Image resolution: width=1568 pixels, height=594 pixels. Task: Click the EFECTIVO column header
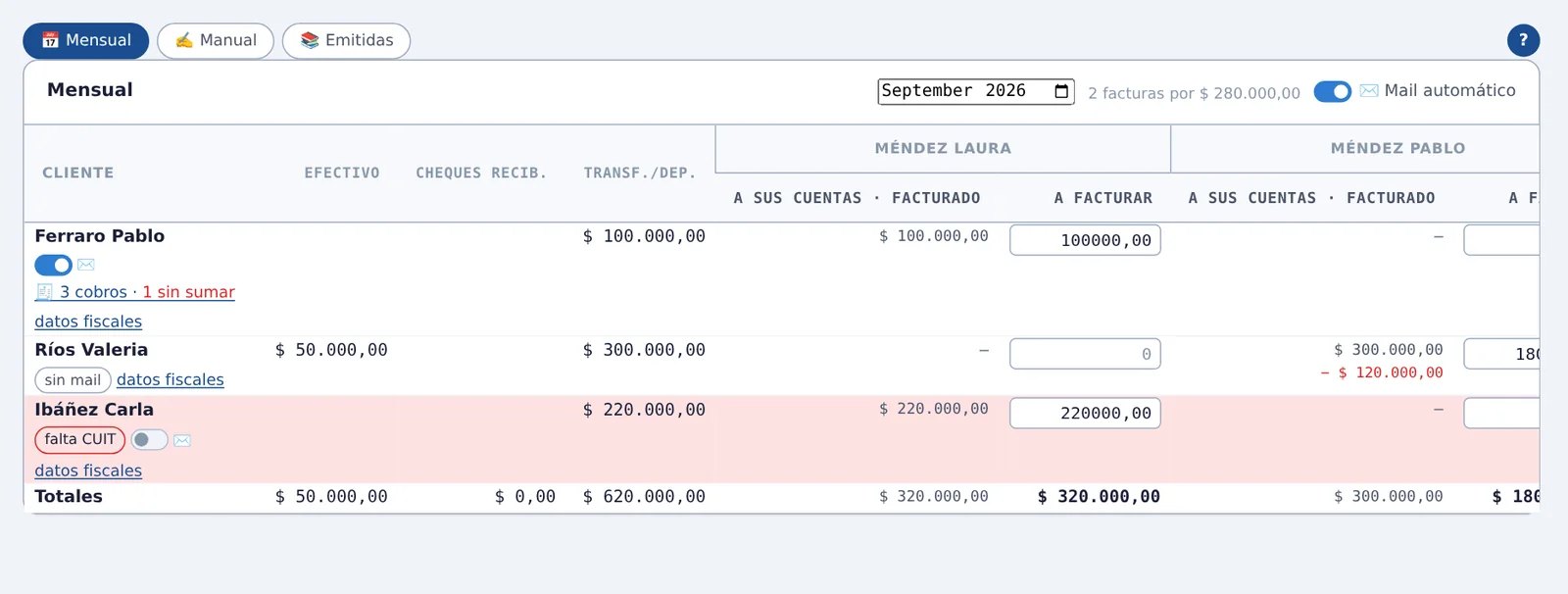tap(342, 173)
